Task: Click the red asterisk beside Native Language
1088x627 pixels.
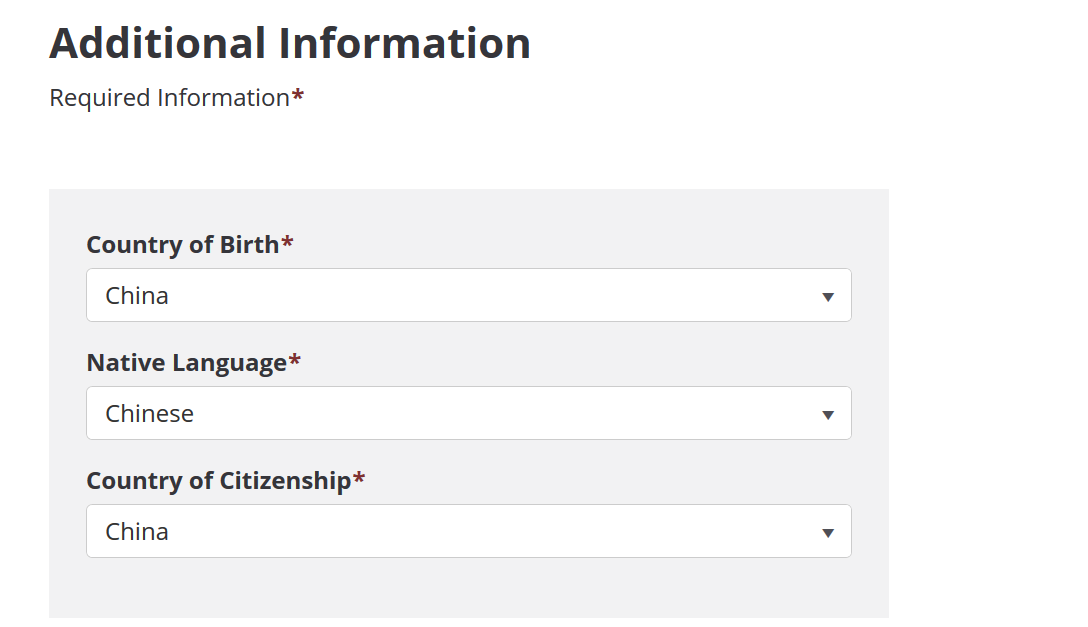Action: pos(294,359)
